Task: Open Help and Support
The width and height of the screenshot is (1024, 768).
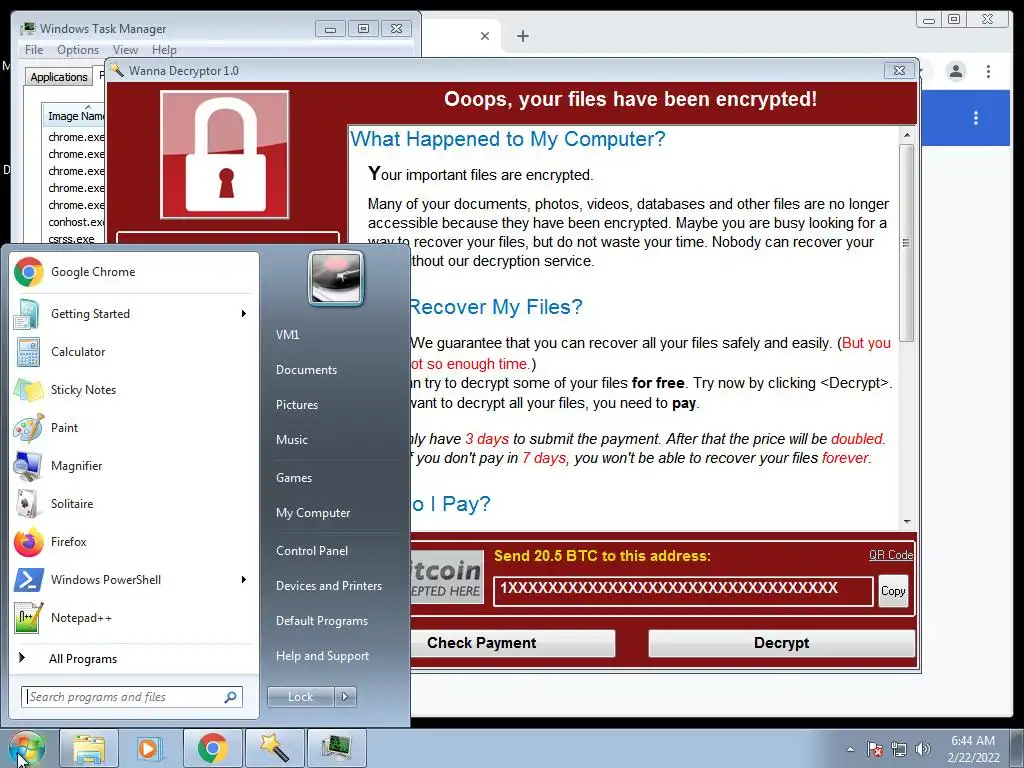Action: pyautogui.click(x=322, y=656)
